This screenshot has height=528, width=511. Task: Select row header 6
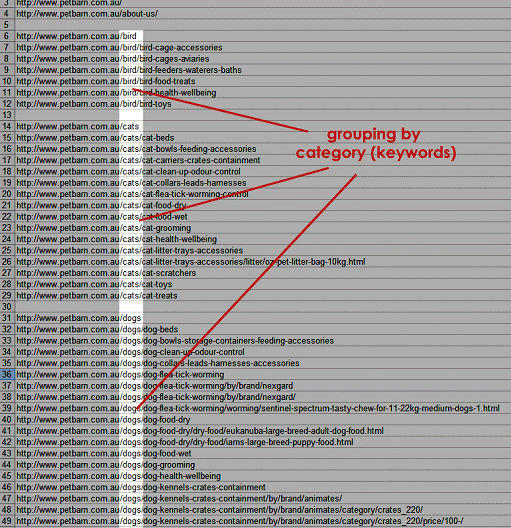point(7,36)
